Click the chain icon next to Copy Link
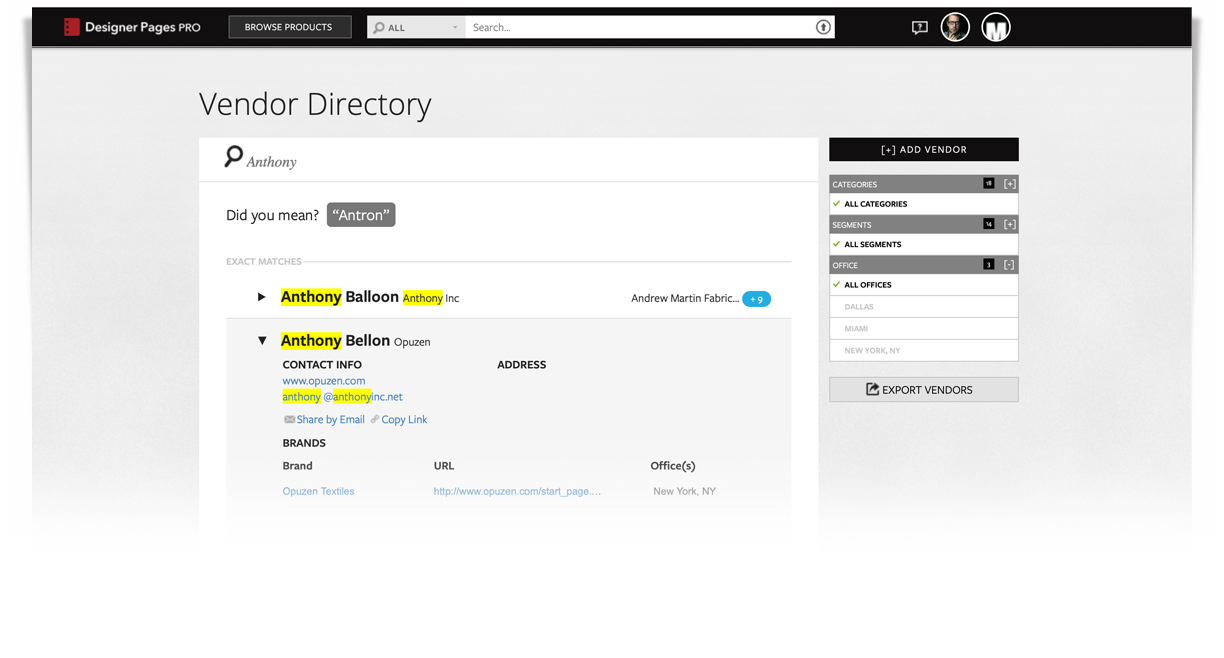Image resolution: width=1224 pixels, height=658 pixels. [375, 420]
